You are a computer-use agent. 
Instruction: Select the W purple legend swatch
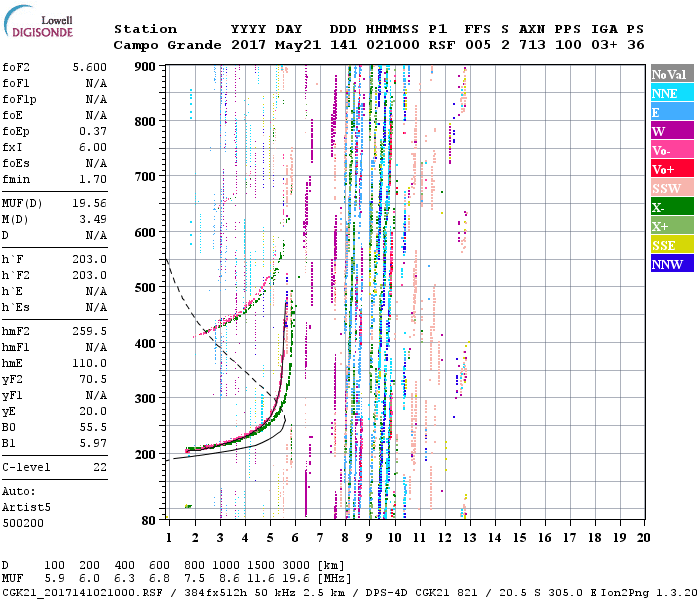pyautogui.click(x=672, y=131)
